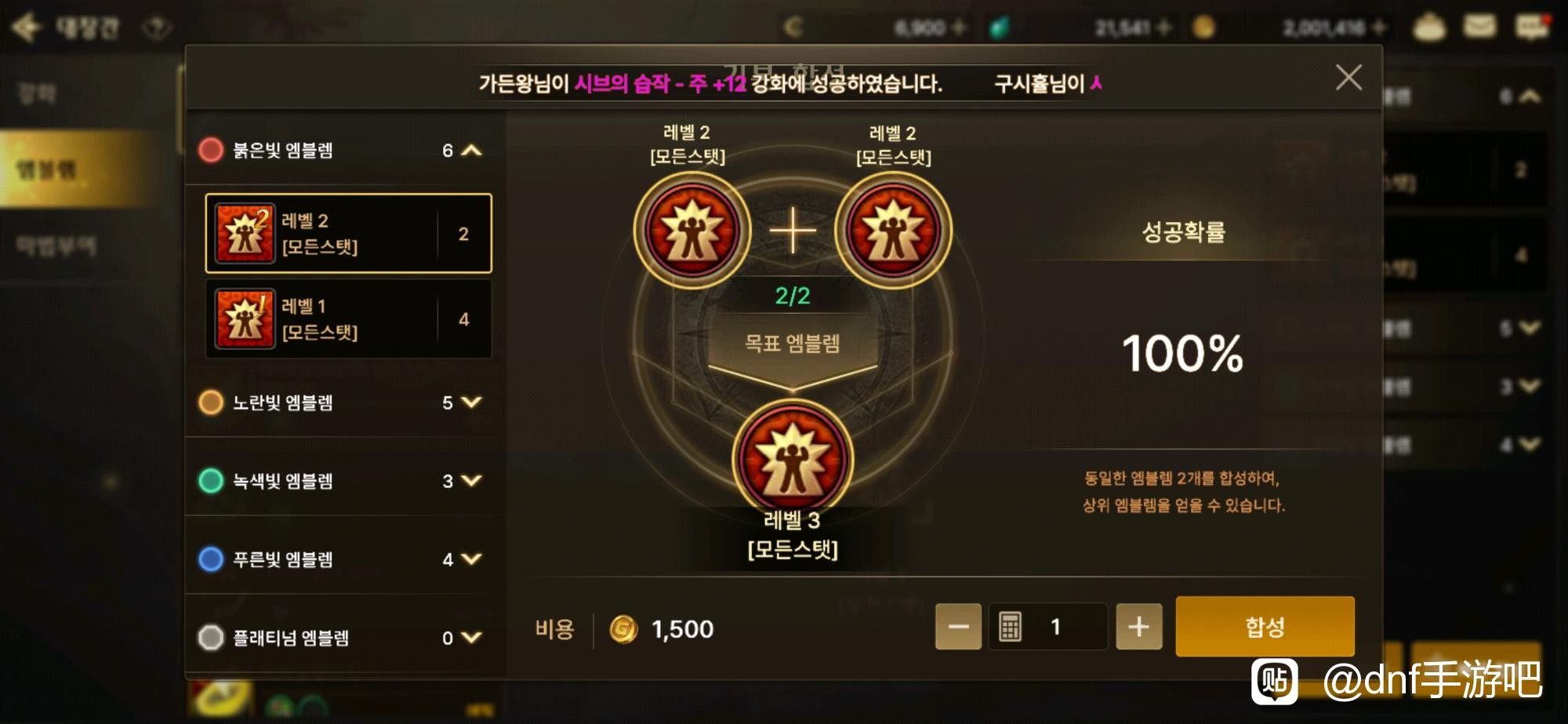Go back with the arrow icon
This screenshot has height=724, width=1568.
(x=26, y=27)
